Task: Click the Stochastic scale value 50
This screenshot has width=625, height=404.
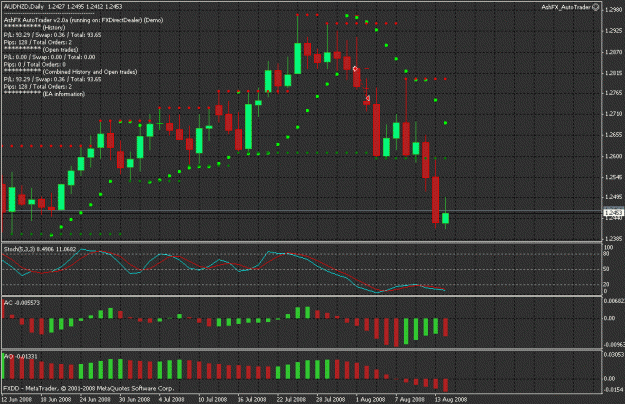Action: click(x=606, y=269)
